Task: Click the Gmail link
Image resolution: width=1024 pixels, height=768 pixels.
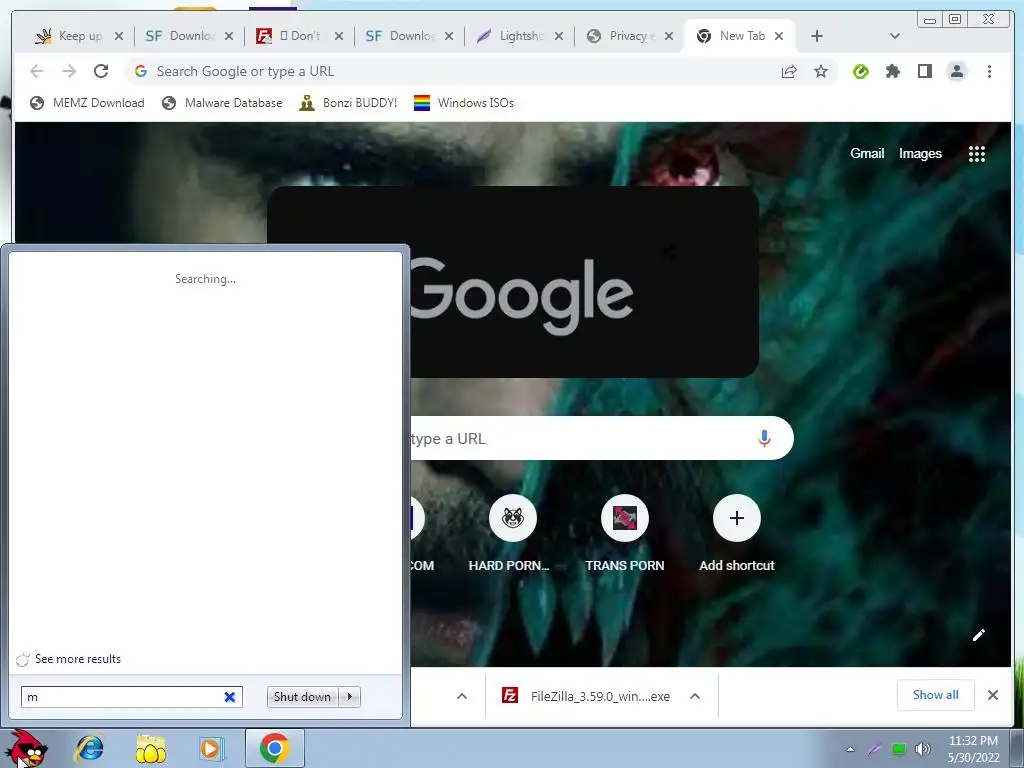Action: click(867, 153)
